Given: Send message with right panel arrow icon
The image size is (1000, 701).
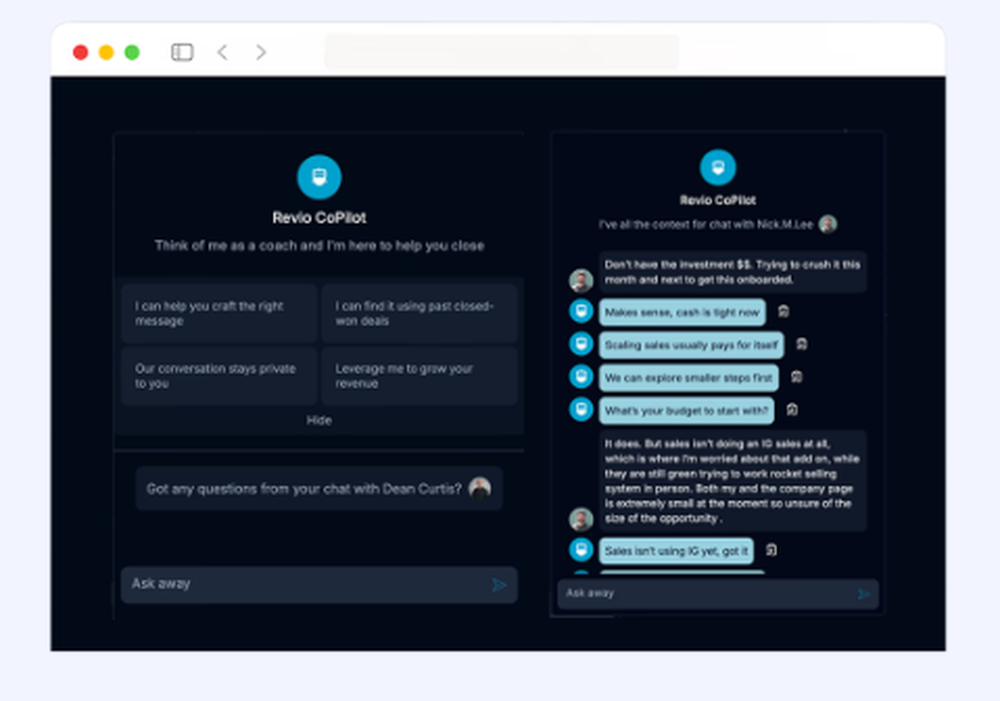Looking at the screenshot, I should [863, 594].
